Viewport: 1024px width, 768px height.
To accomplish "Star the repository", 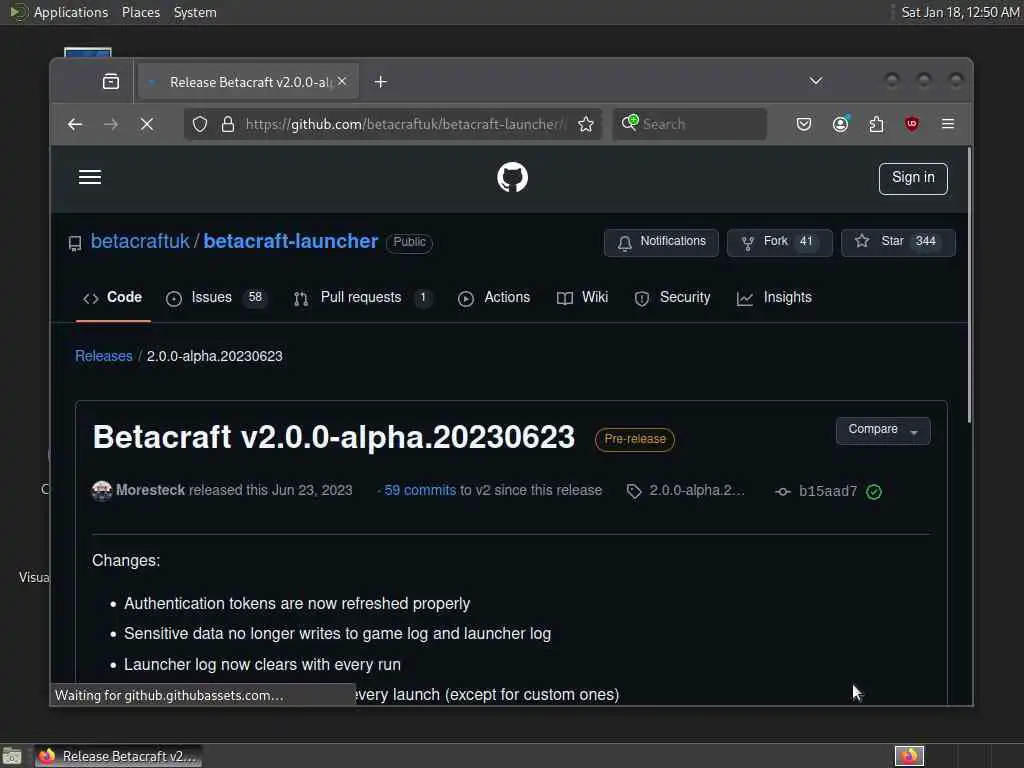I will pyautogui.click(x=898, y=242).
